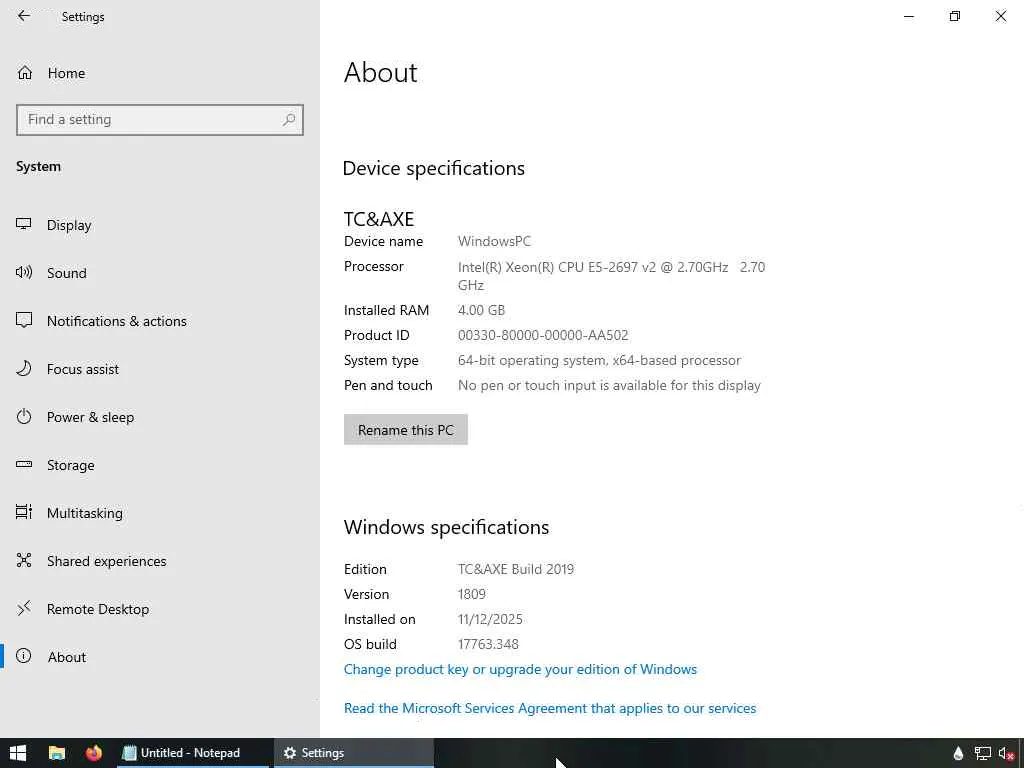Viewport: 1024px width, 768px height.
Task: Open File Explorer from the taskbar
Action: (57, 753)
